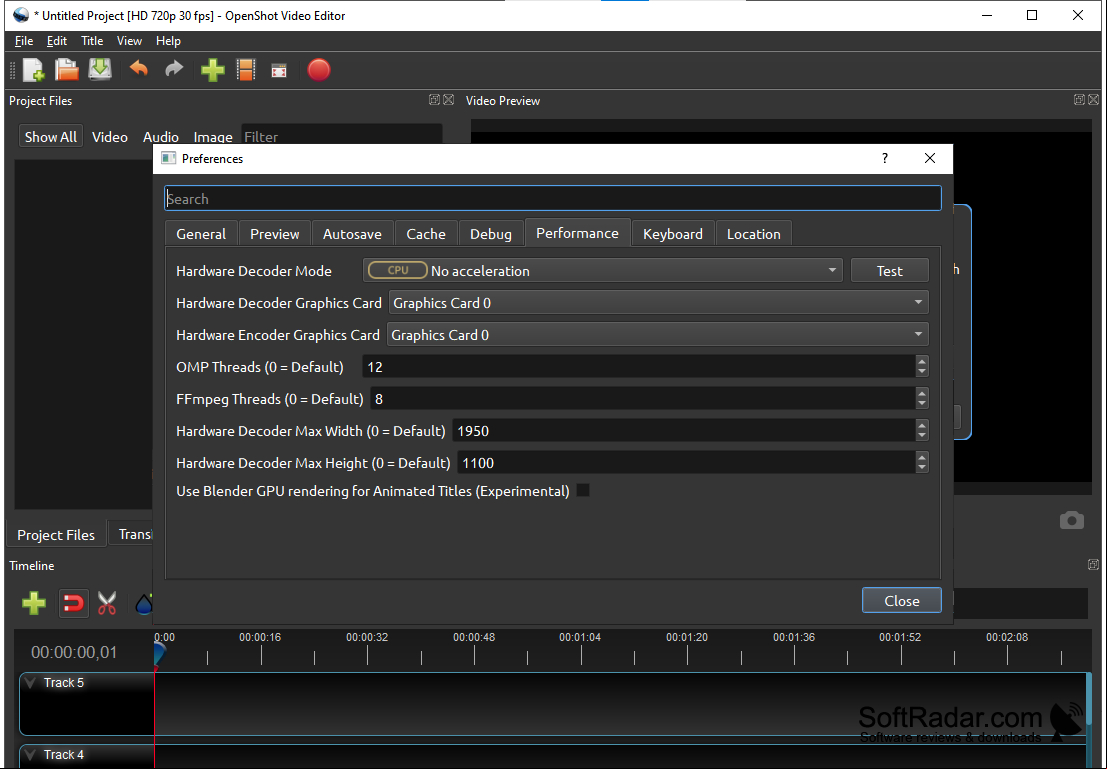Save the project using the toolbar icon

(x=100, y=70)
